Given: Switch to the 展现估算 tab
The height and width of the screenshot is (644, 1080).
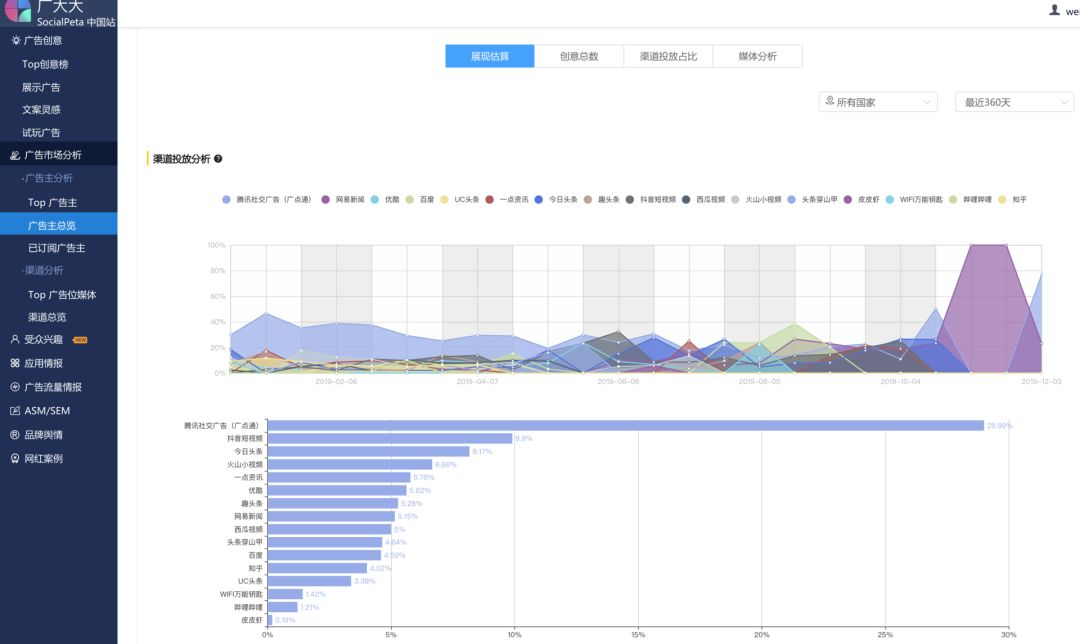Looking at the screenshot, I should tap(490, 56).
